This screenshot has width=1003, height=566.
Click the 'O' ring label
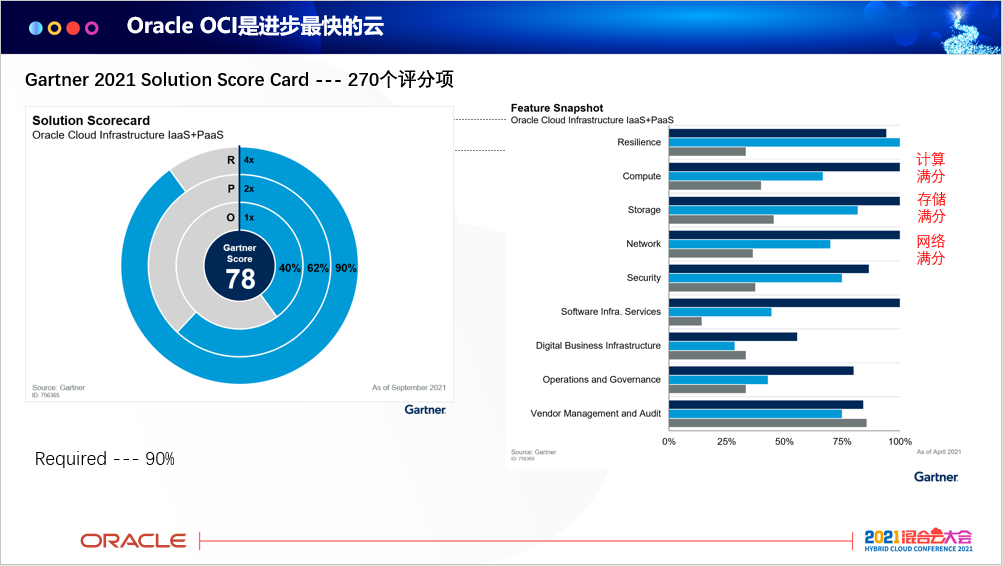(x=231, y=217)
